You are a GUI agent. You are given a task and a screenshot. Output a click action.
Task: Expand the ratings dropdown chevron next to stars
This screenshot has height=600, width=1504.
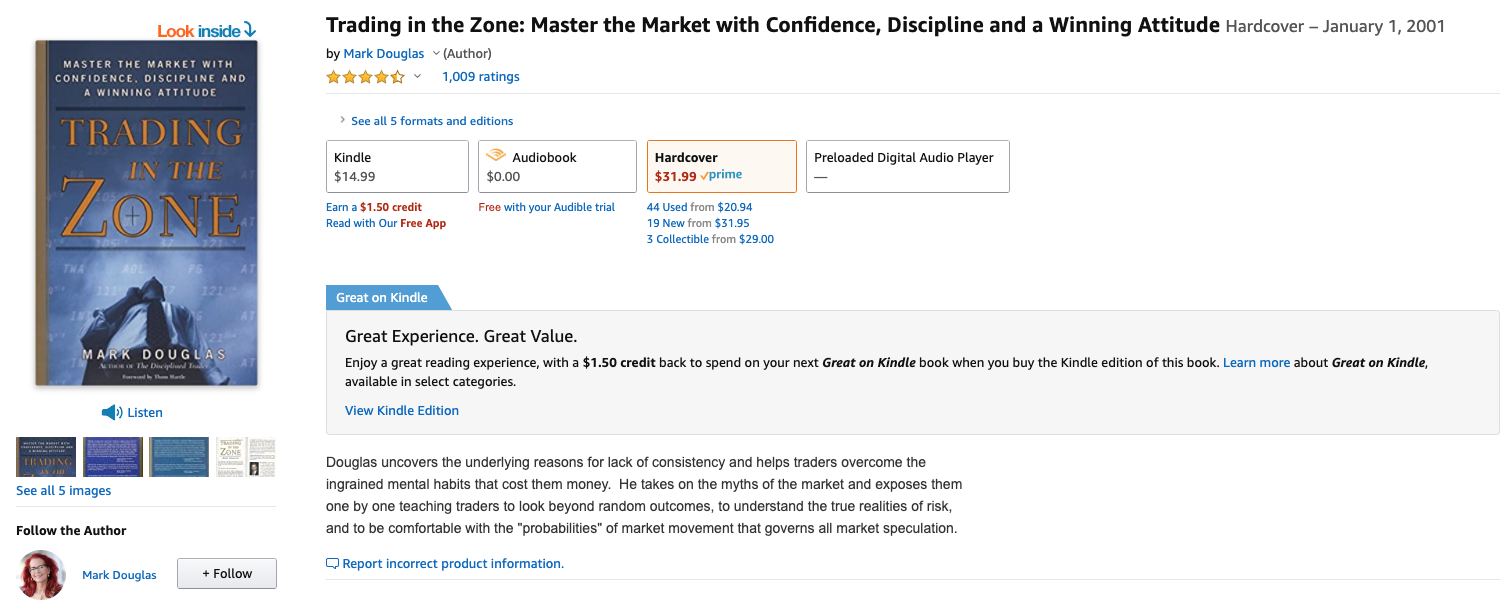click(418, 77)
